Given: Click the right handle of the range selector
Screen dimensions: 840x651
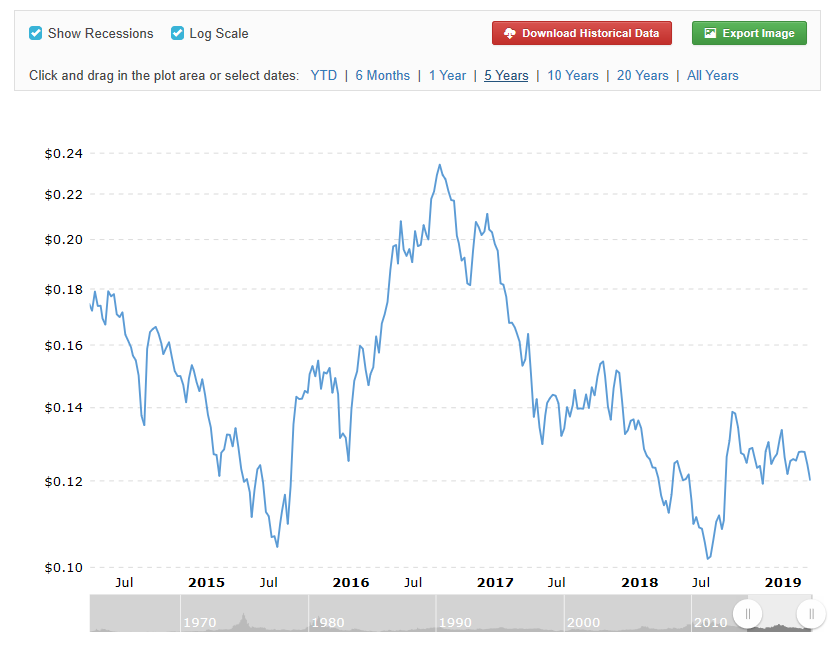Looking at the screenshot, I should [x=810, y=613].
